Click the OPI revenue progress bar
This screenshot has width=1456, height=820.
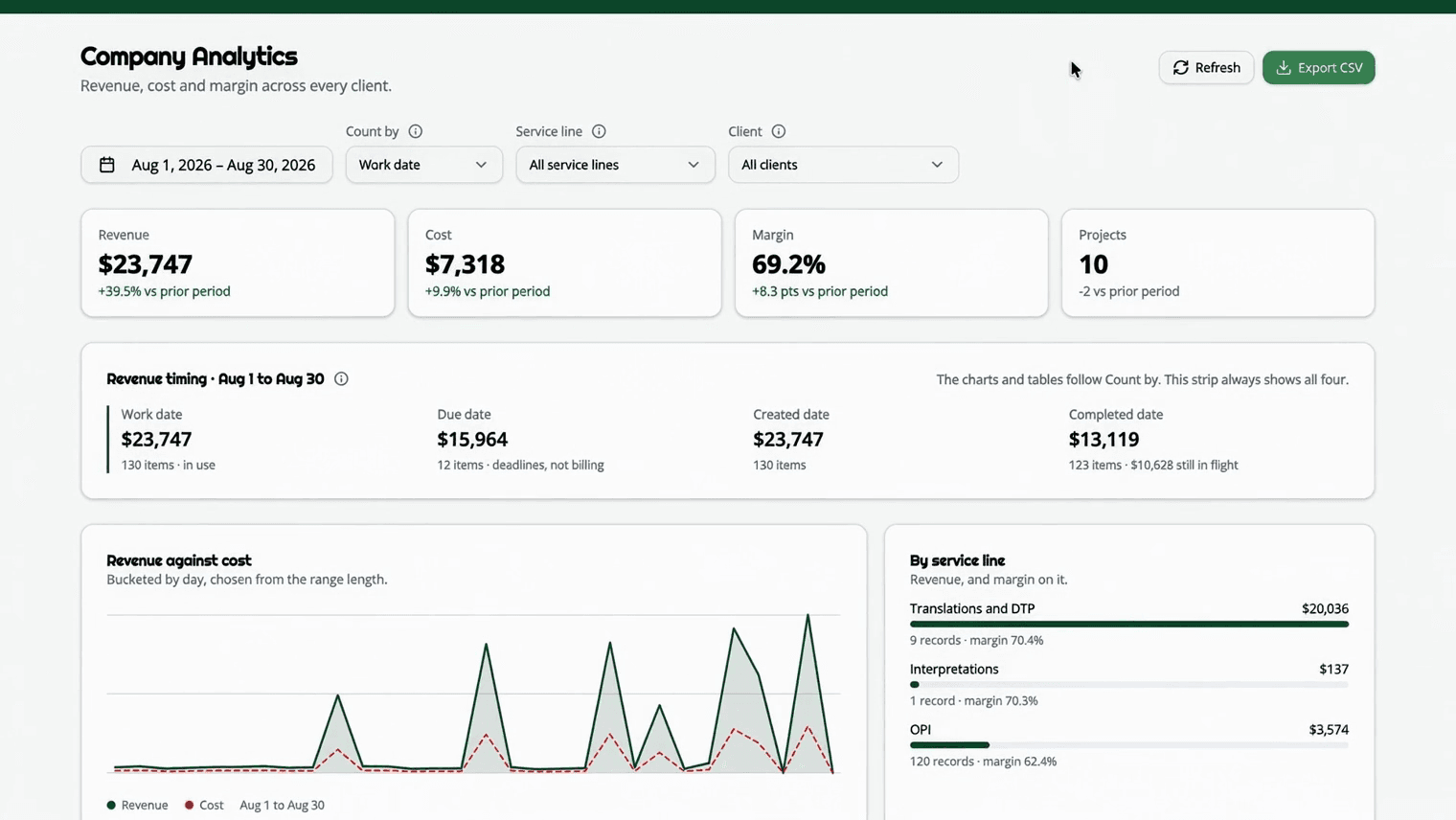[x=1129, y=745]
